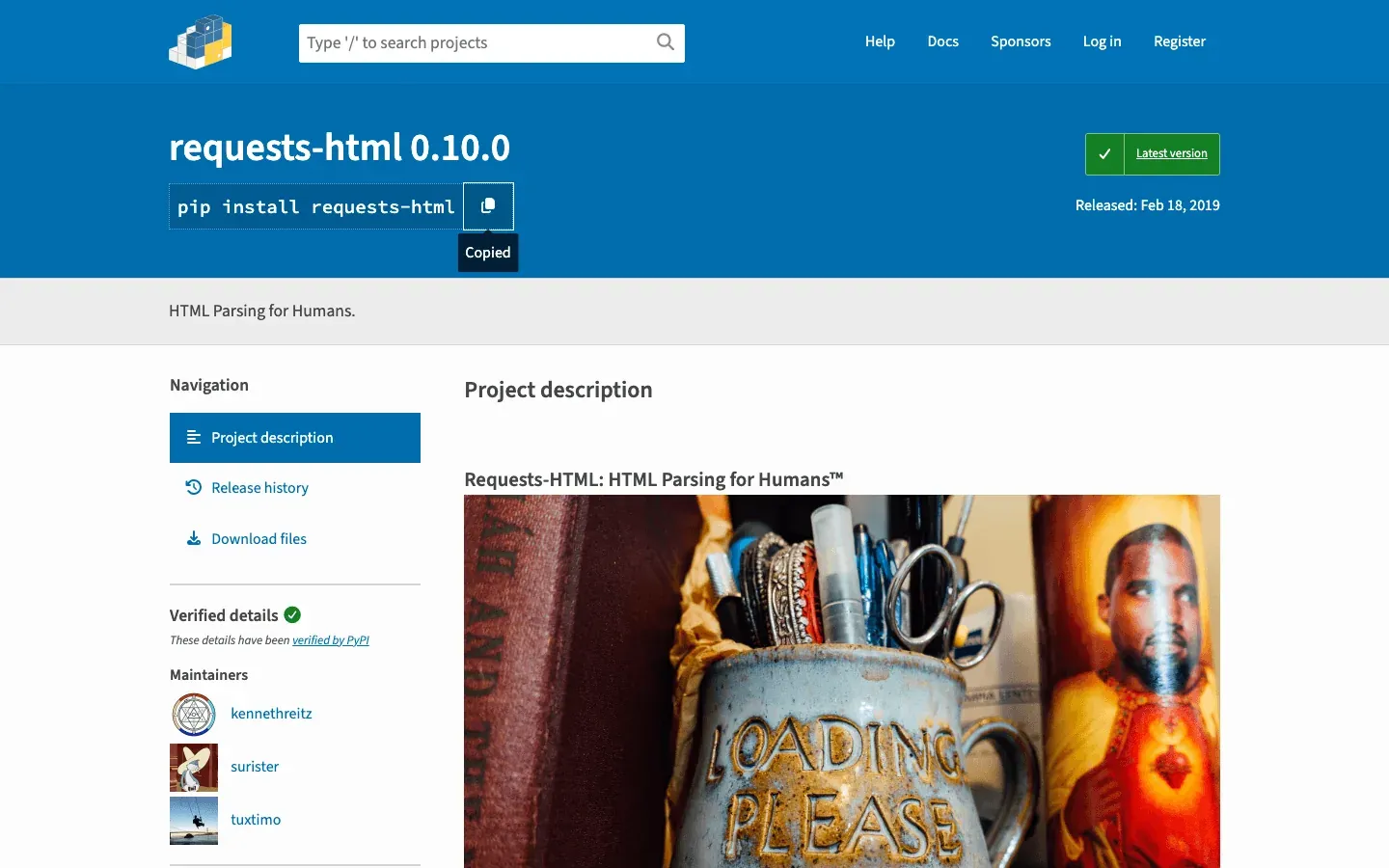Viewport: 1389px width, 868px height.
Task: Click the Project description lines icon
Action: 193,437
